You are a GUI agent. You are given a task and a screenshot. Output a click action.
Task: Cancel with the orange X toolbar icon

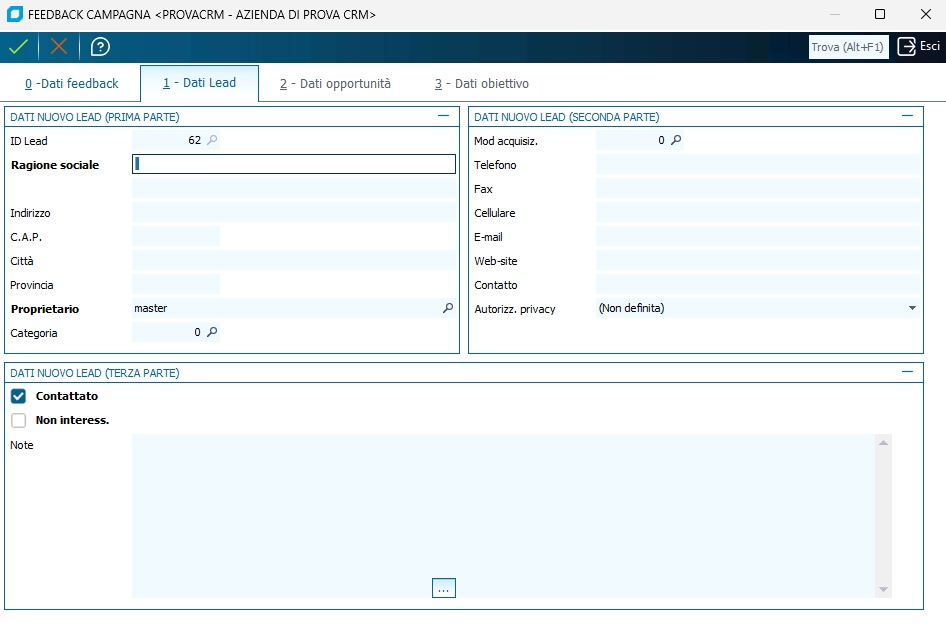[x=59, y=47]
